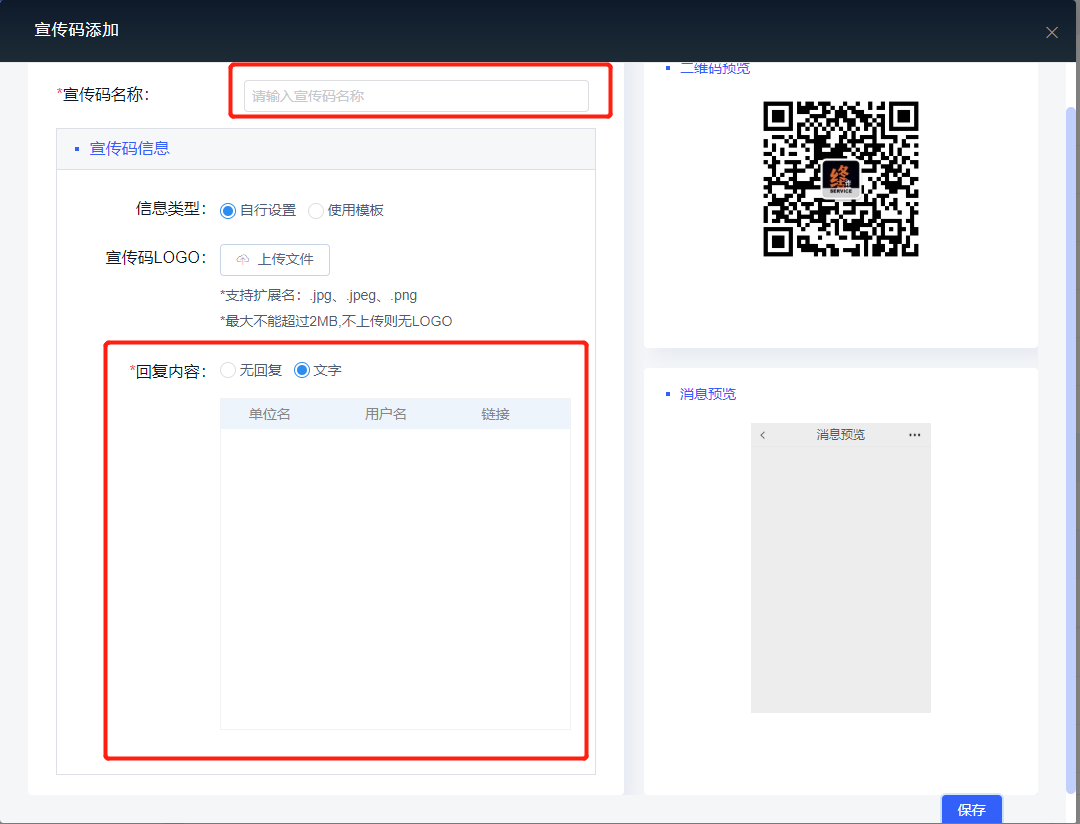
Task: Select the 使用模板 radio option
Action: click(x=346, y=211)
